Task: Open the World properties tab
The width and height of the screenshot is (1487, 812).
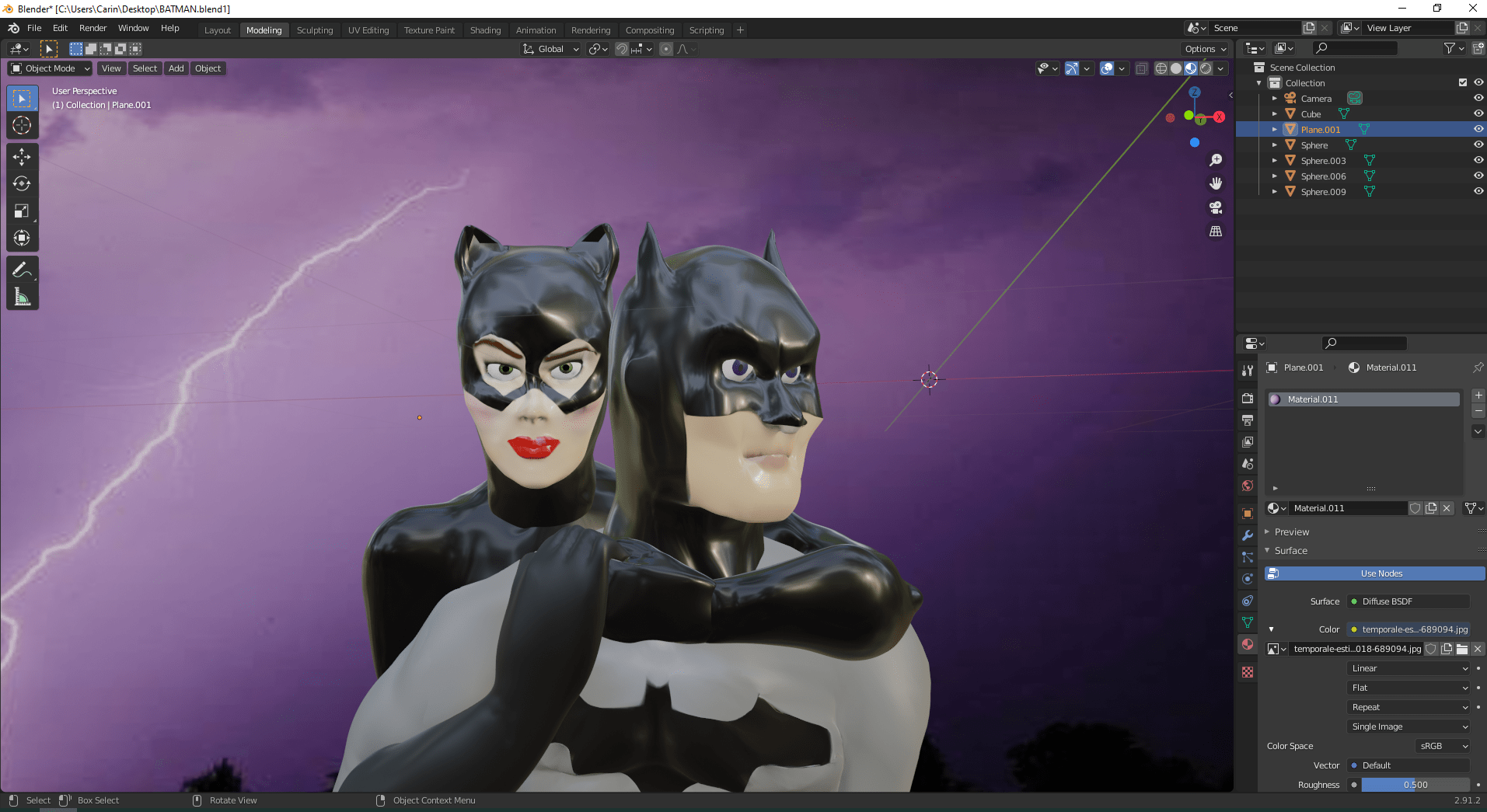Action: (x=1248, y=486)
